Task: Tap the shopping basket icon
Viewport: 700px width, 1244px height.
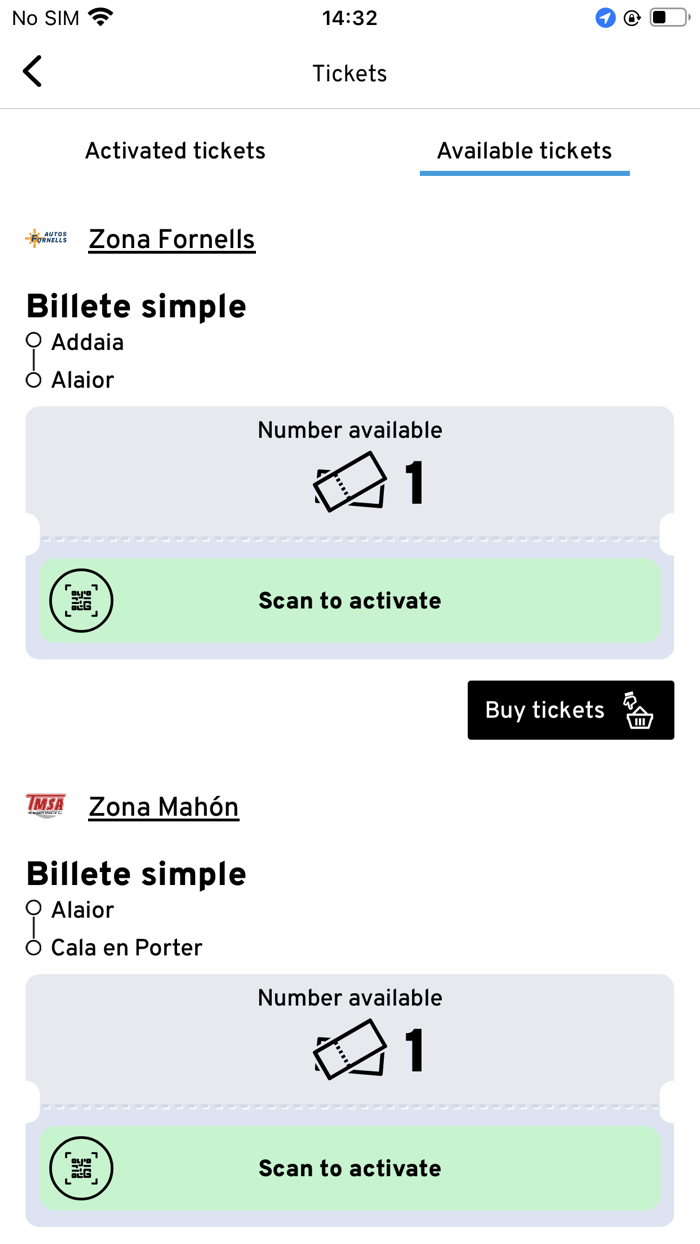Action: tap(638, 710)
